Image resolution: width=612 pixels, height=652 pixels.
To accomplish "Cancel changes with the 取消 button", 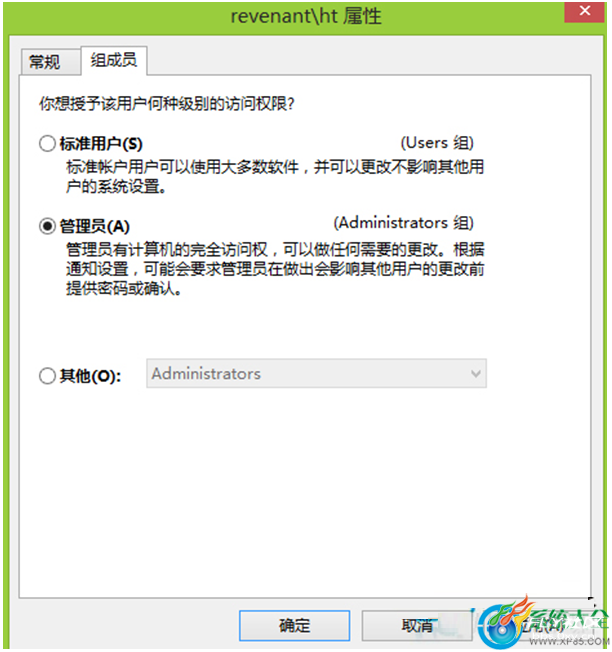I will 417,625.
